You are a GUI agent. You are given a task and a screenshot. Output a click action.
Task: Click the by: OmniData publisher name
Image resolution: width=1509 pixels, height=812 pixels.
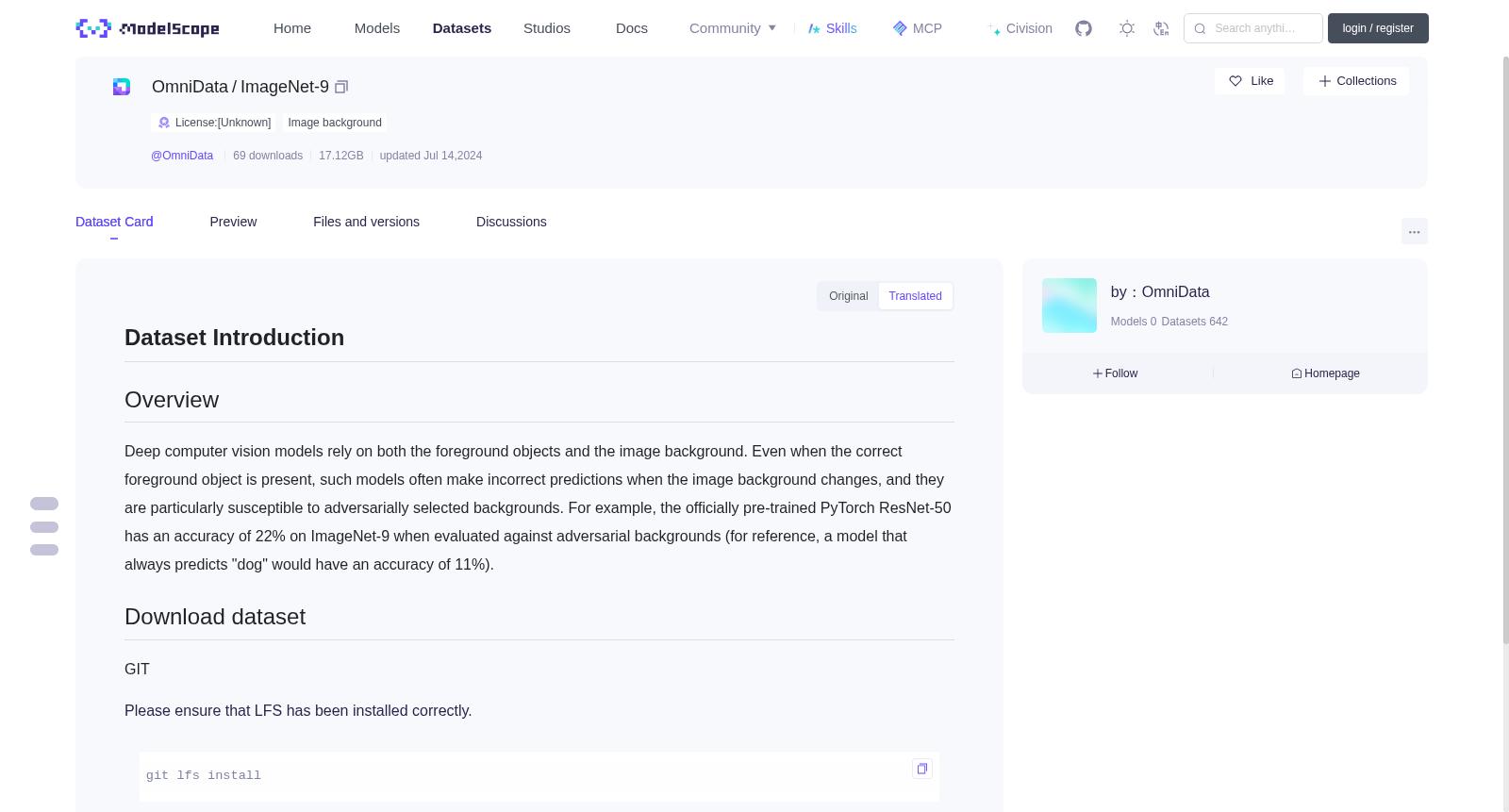1160,292
